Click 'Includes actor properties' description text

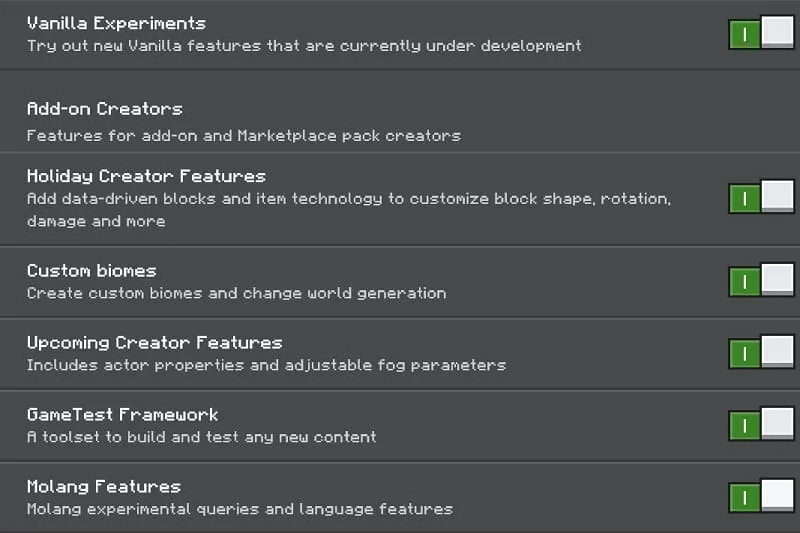[266, 366]
